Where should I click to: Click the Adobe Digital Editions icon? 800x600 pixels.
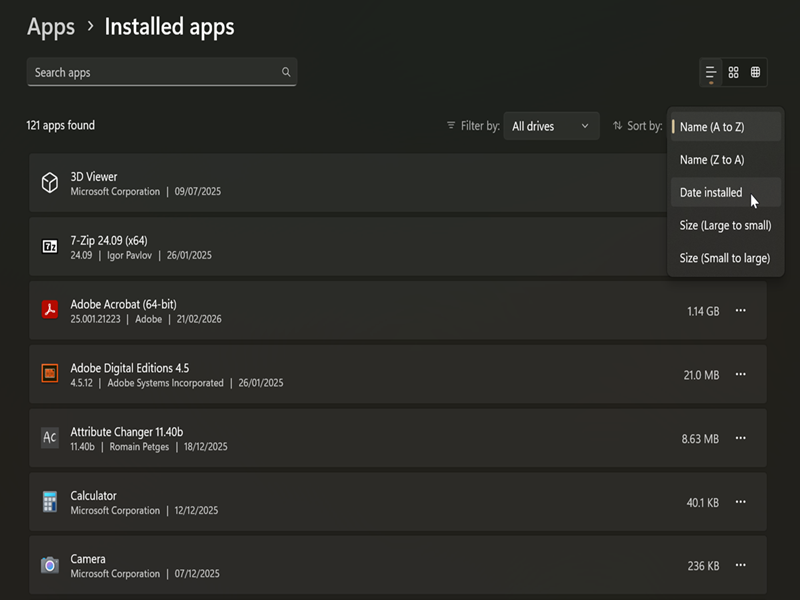click(x=49, y=374)
